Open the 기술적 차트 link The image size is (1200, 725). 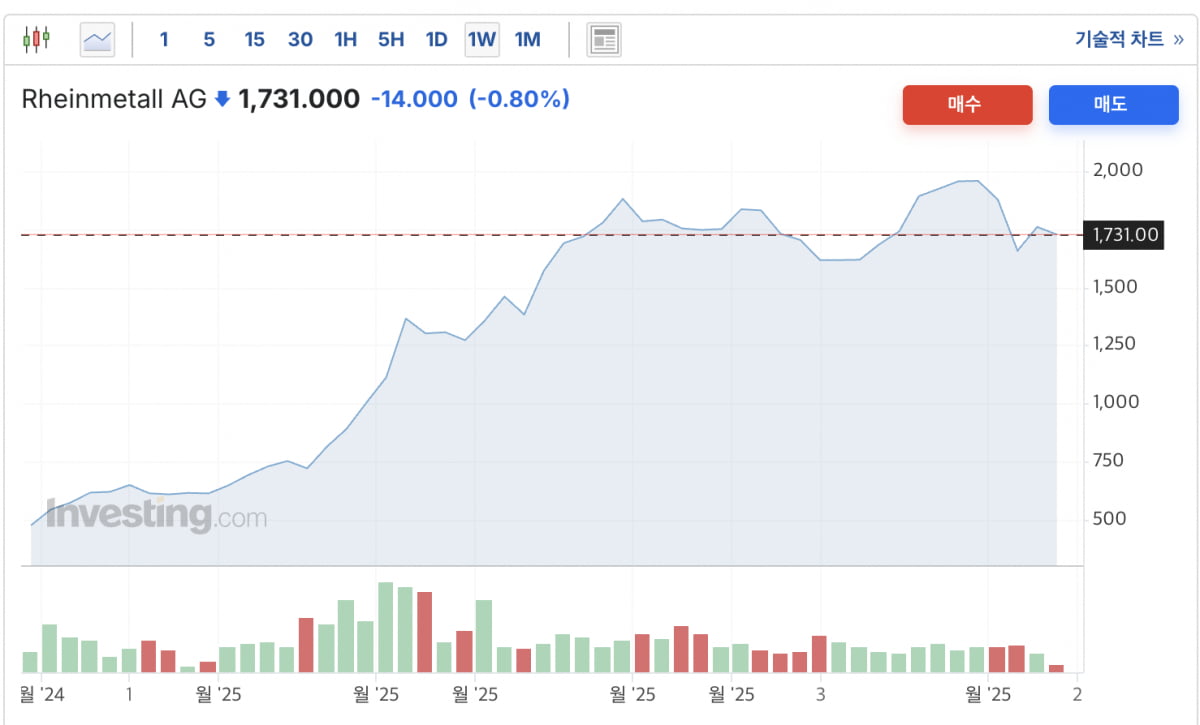[1128, 40]
